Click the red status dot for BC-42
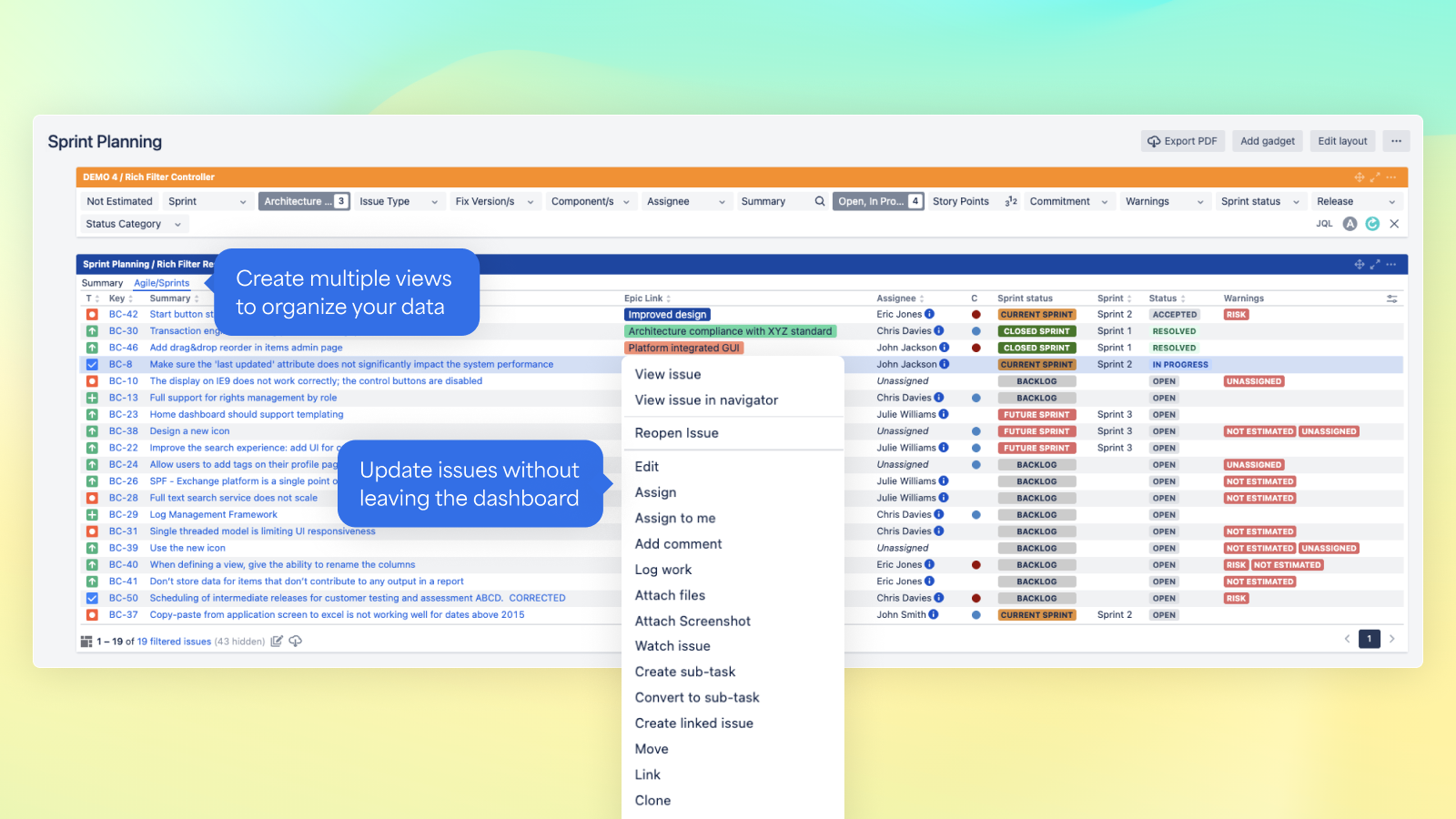The image size is (1456, 819). (975, 313)
